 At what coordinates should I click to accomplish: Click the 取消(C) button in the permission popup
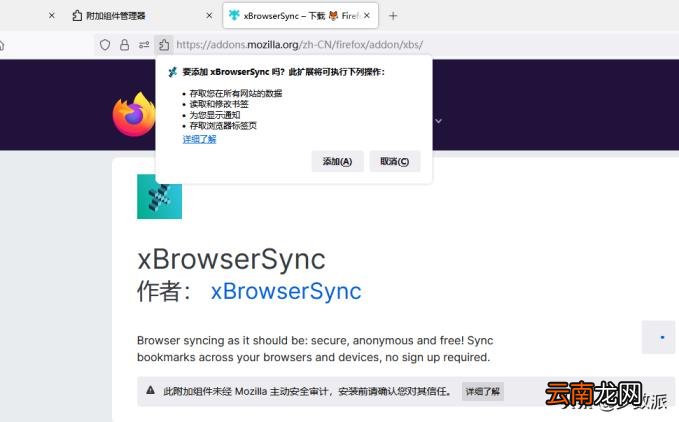click(394, 161)
